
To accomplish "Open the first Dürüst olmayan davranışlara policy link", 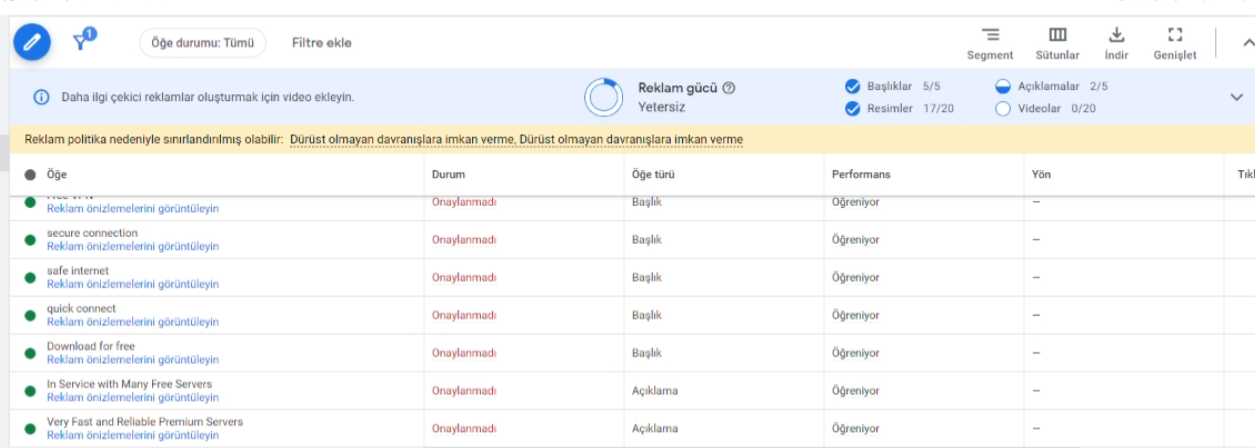I will tap(402, 139).
